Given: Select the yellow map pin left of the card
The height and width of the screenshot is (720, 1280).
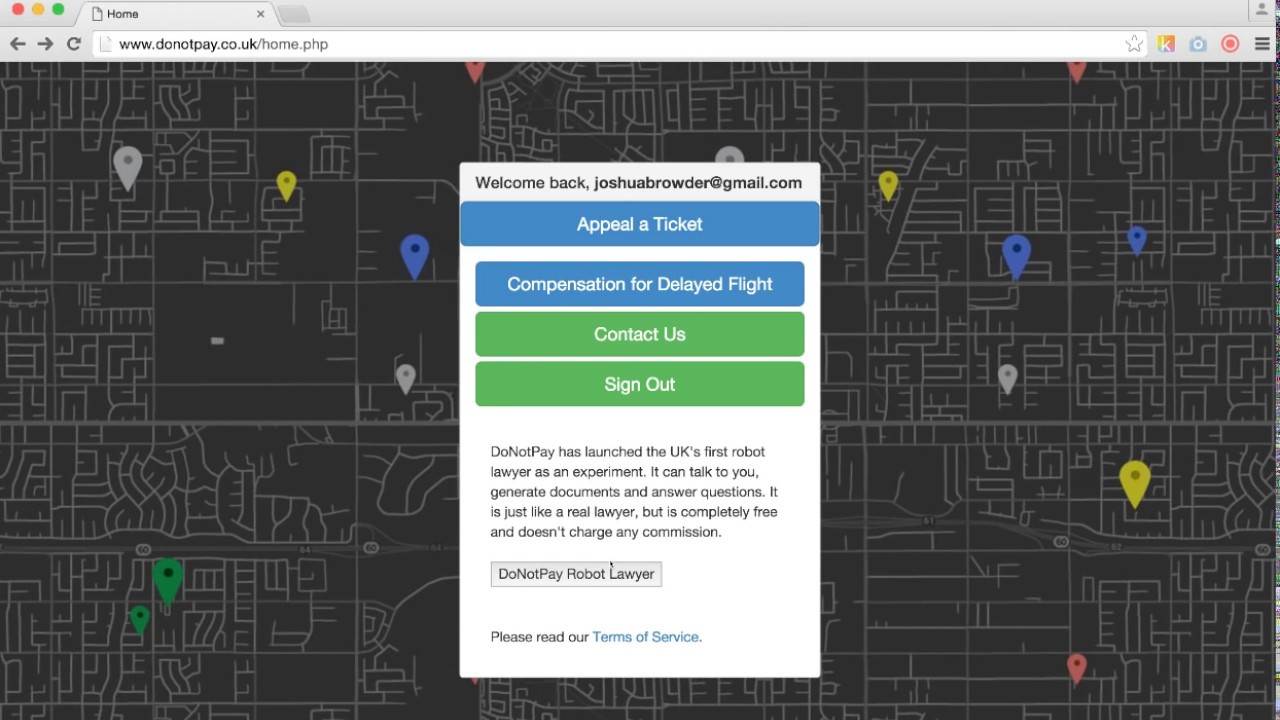Looking at the screenshot, I should click(287, 185).
